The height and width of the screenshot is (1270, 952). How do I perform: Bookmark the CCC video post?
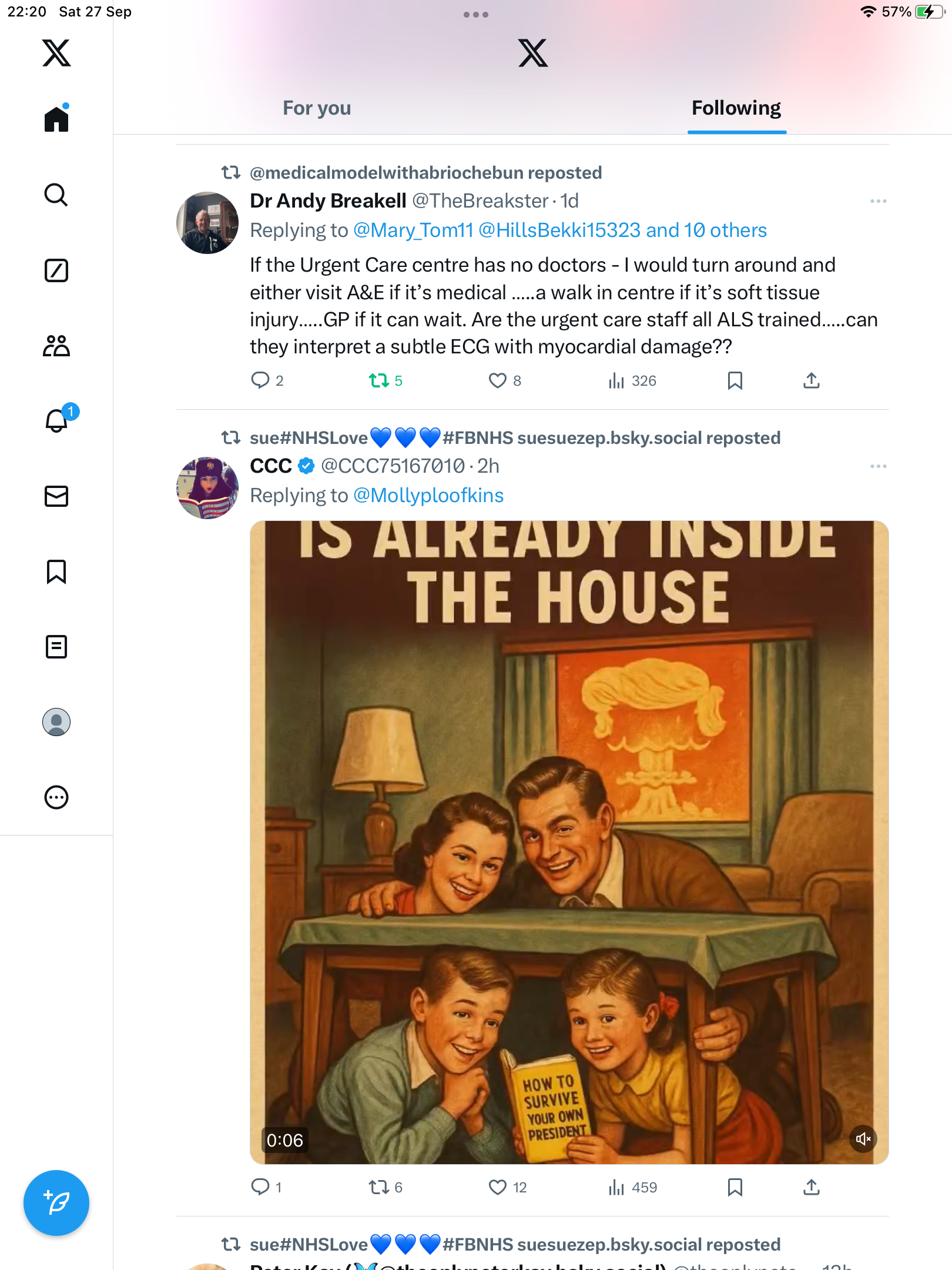coord(735,1188)
